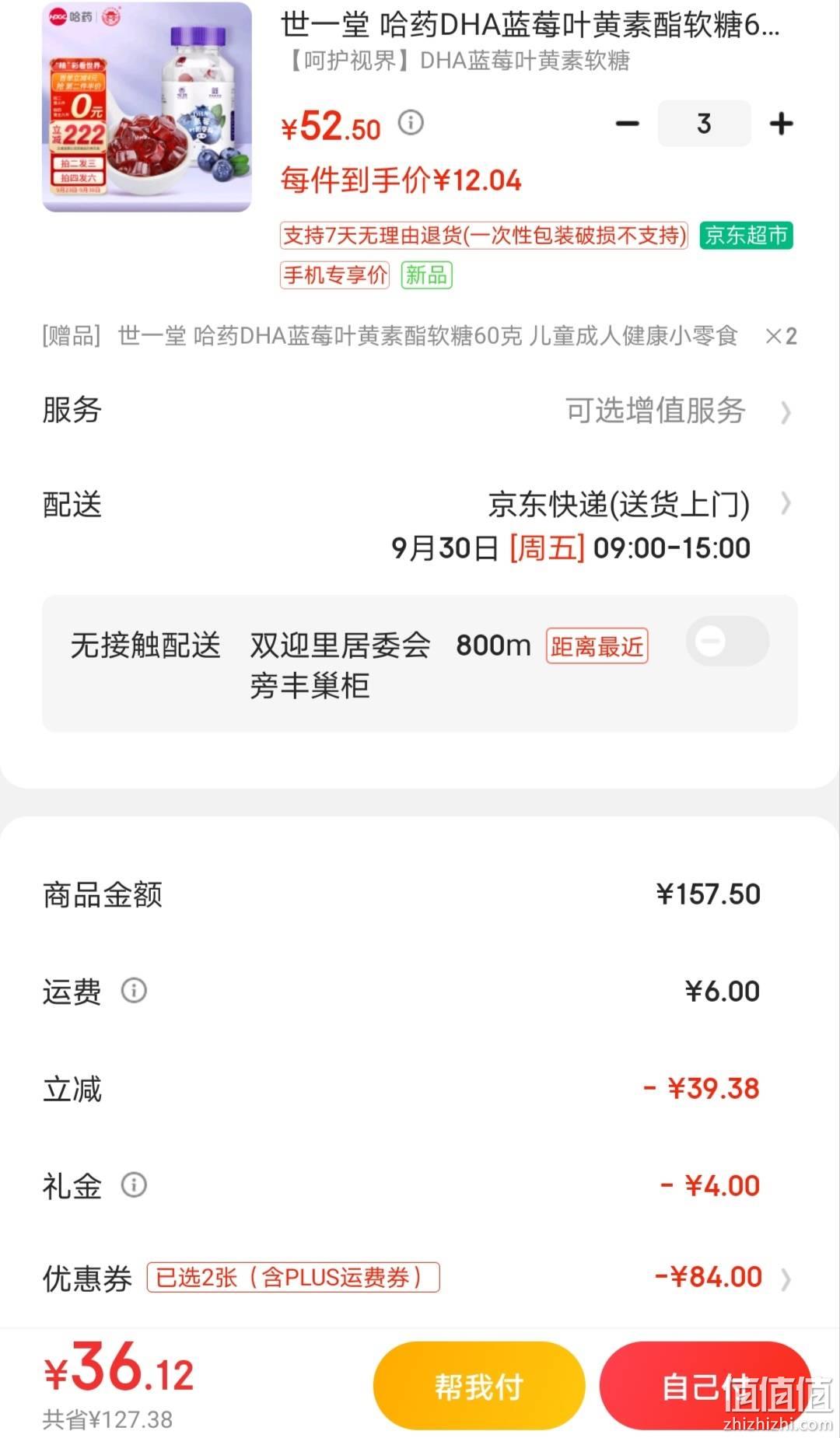840x1438 pixels.
Task: Click the 新品 badge
Action: 426,275
